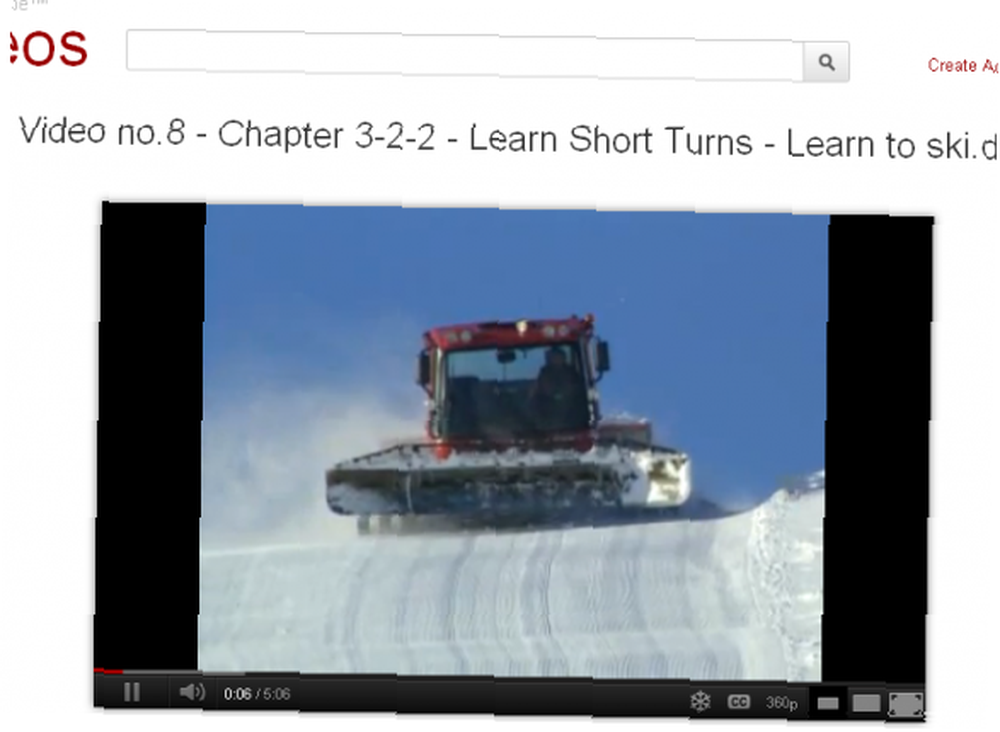
Task: Toggle the snowflake effect icon
Action: (700, 701)
